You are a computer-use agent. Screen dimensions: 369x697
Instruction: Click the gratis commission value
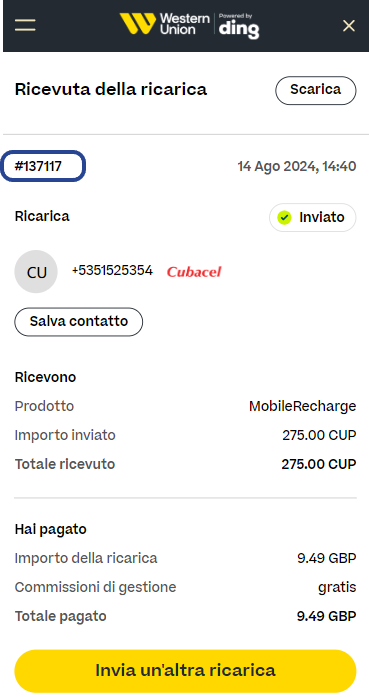point(337,587)
